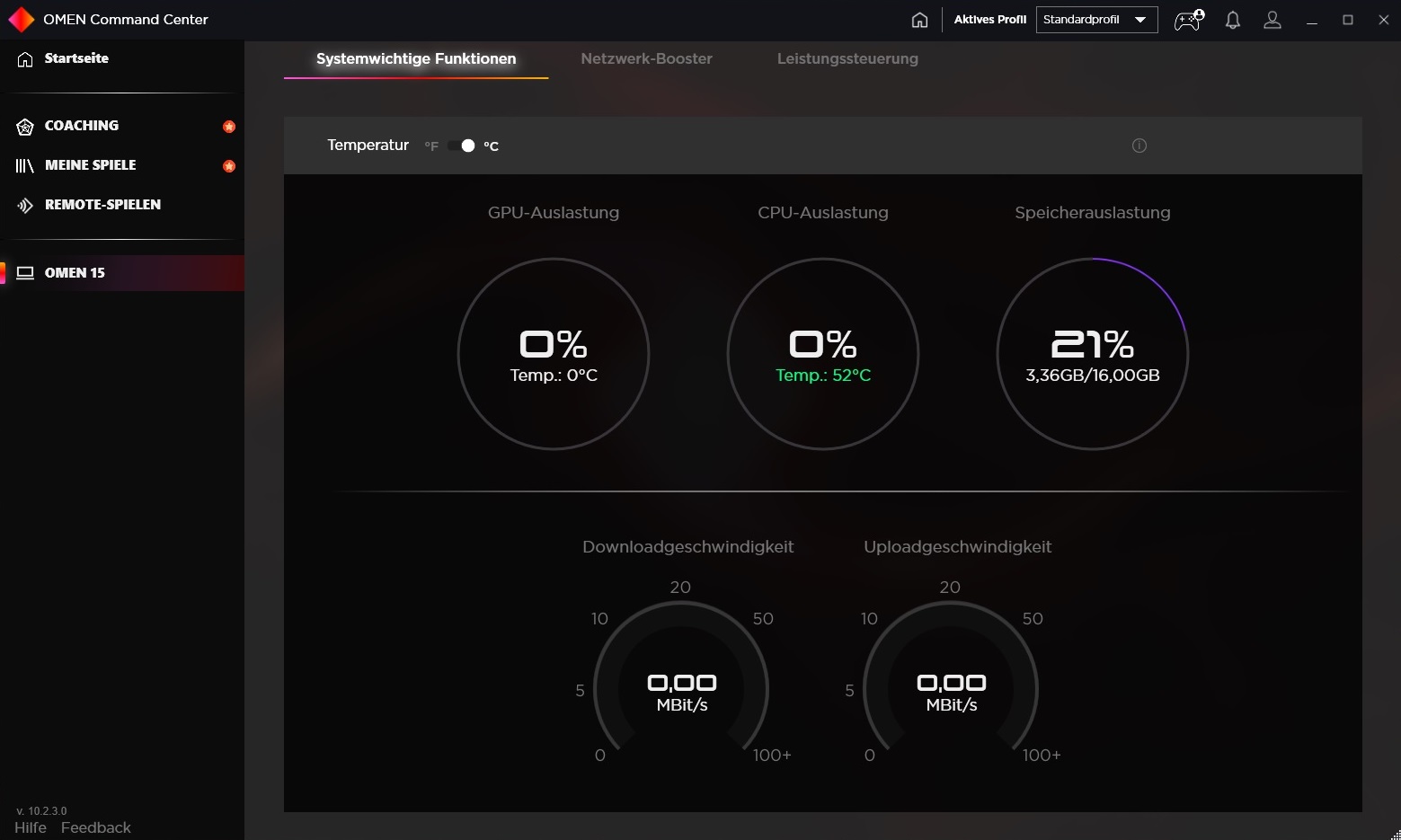Toggle temperature unit between °F and °C

point(461,146)
